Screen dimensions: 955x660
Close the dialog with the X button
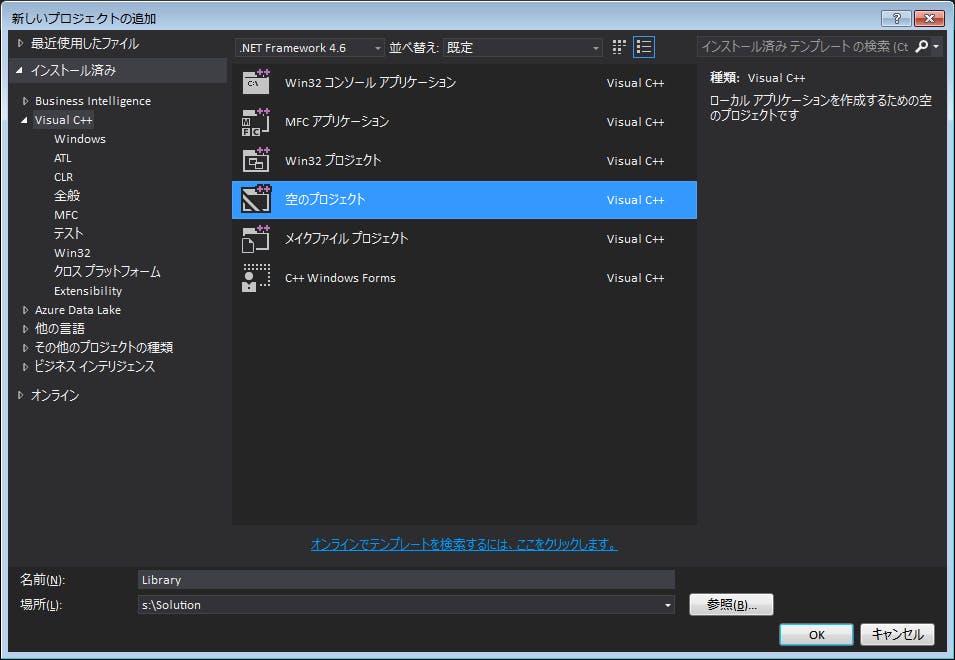929,18
